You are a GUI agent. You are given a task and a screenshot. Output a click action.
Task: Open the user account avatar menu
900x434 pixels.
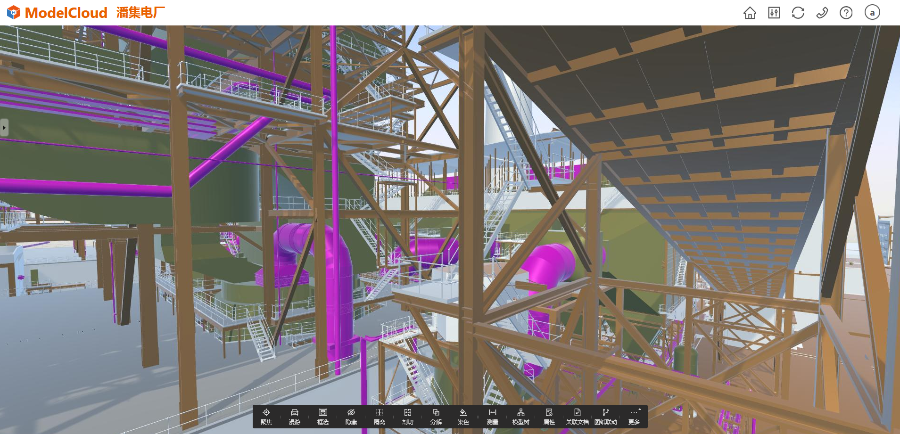pos(872,13)
